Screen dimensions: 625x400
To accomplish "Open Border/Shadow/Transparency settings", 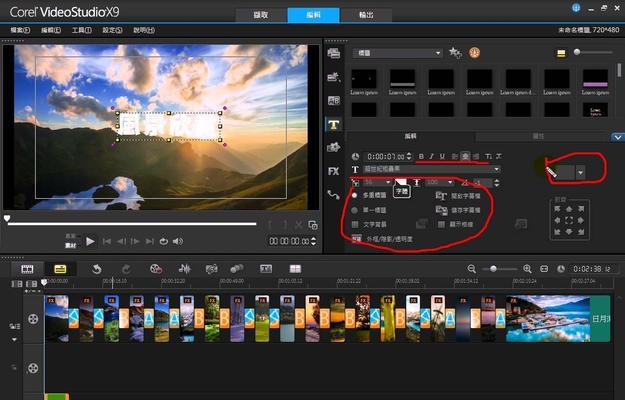I will point(382,239).
